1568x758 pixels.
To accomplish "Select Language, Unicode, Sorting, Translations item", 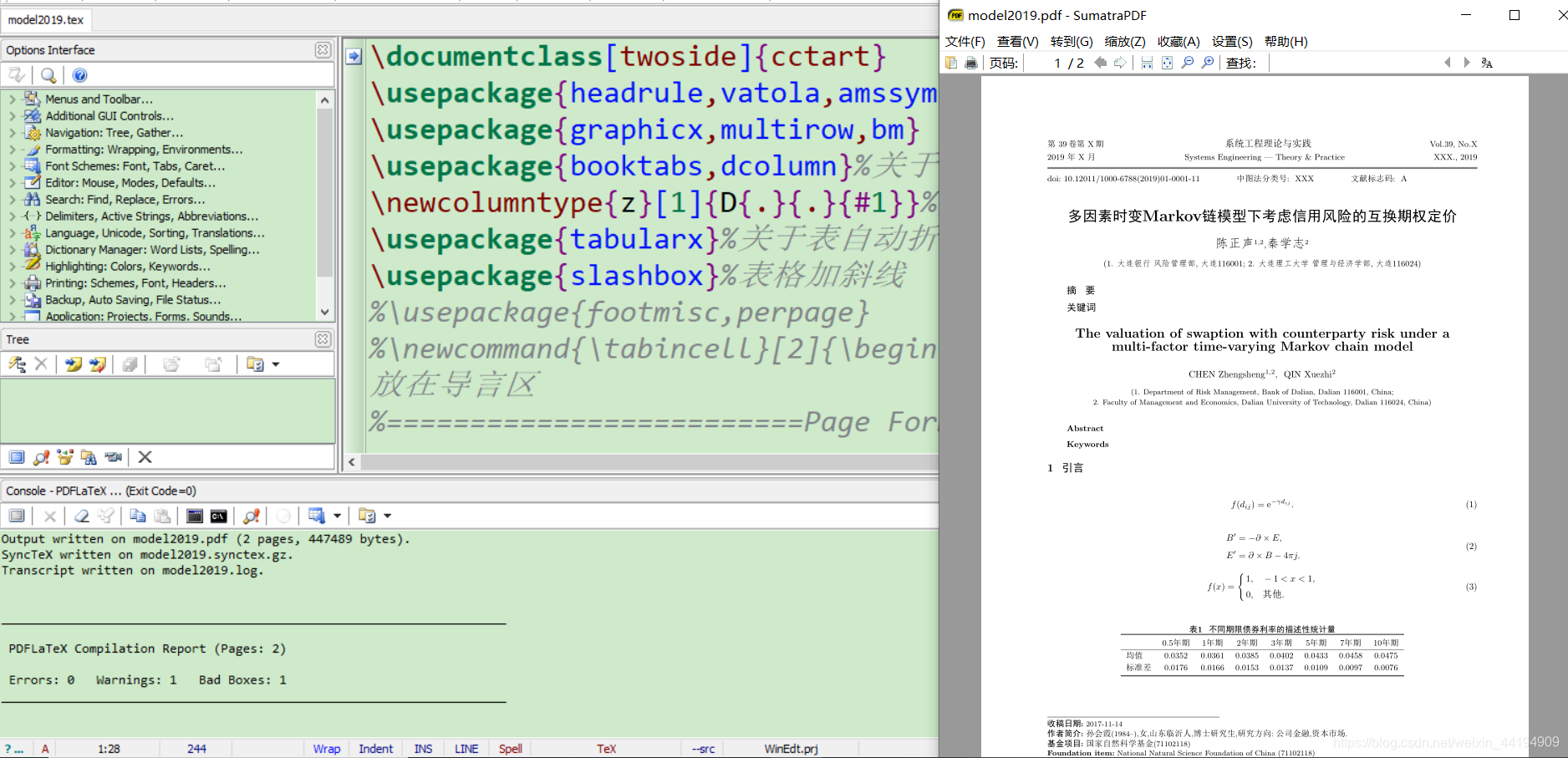I will tap(155, 233).
